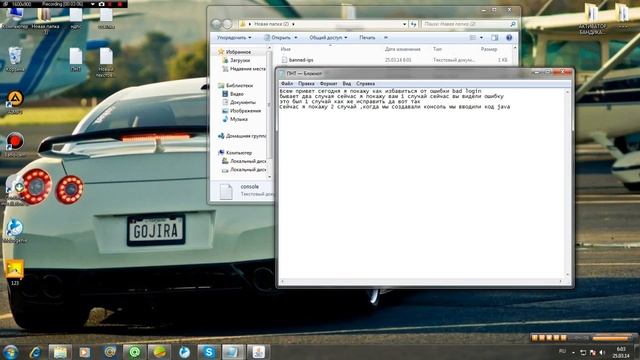Viewport: 640px width, 360px height.
Task: Open the Файл menu in Notepad
Action: click(287, 83)
